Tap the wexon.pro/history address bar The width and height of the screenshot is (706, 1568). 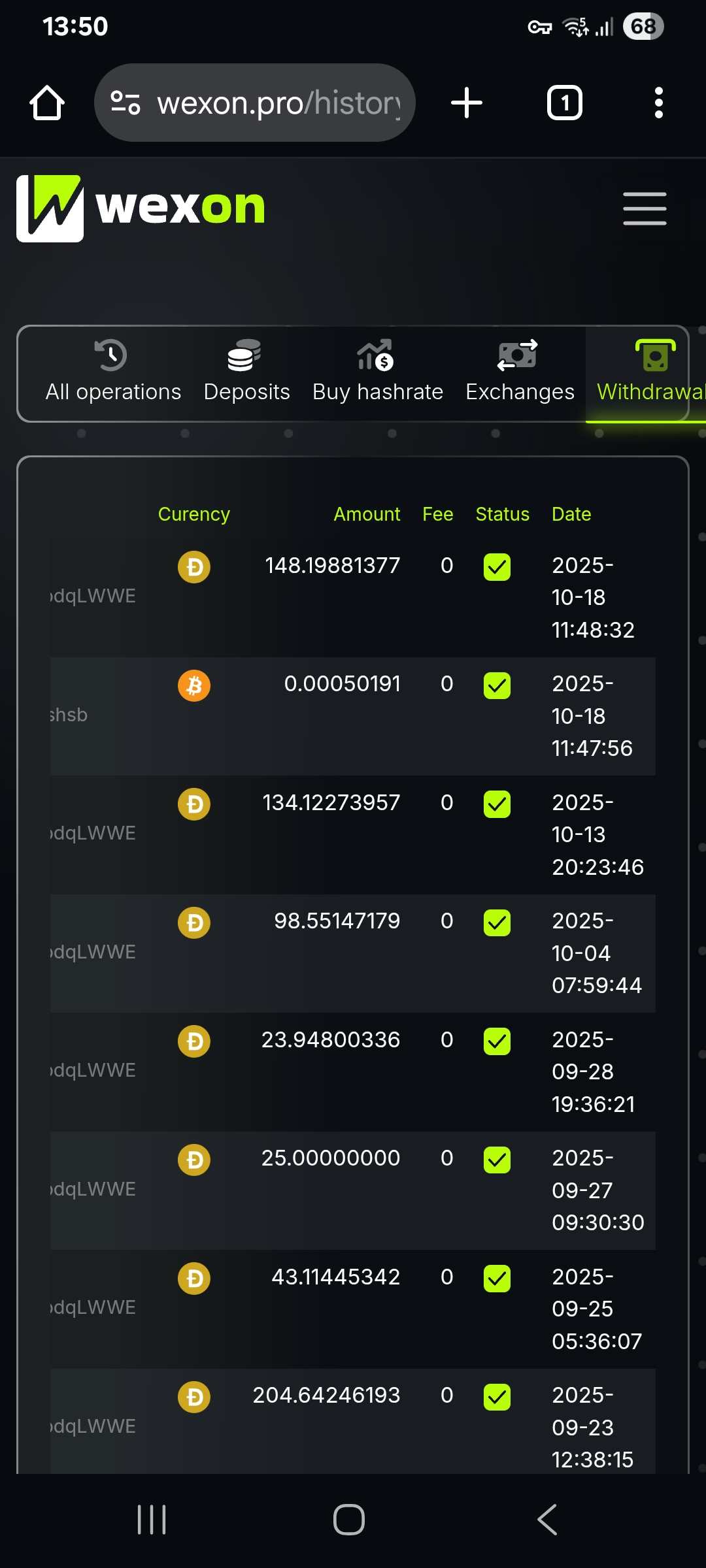pos(278,103)
